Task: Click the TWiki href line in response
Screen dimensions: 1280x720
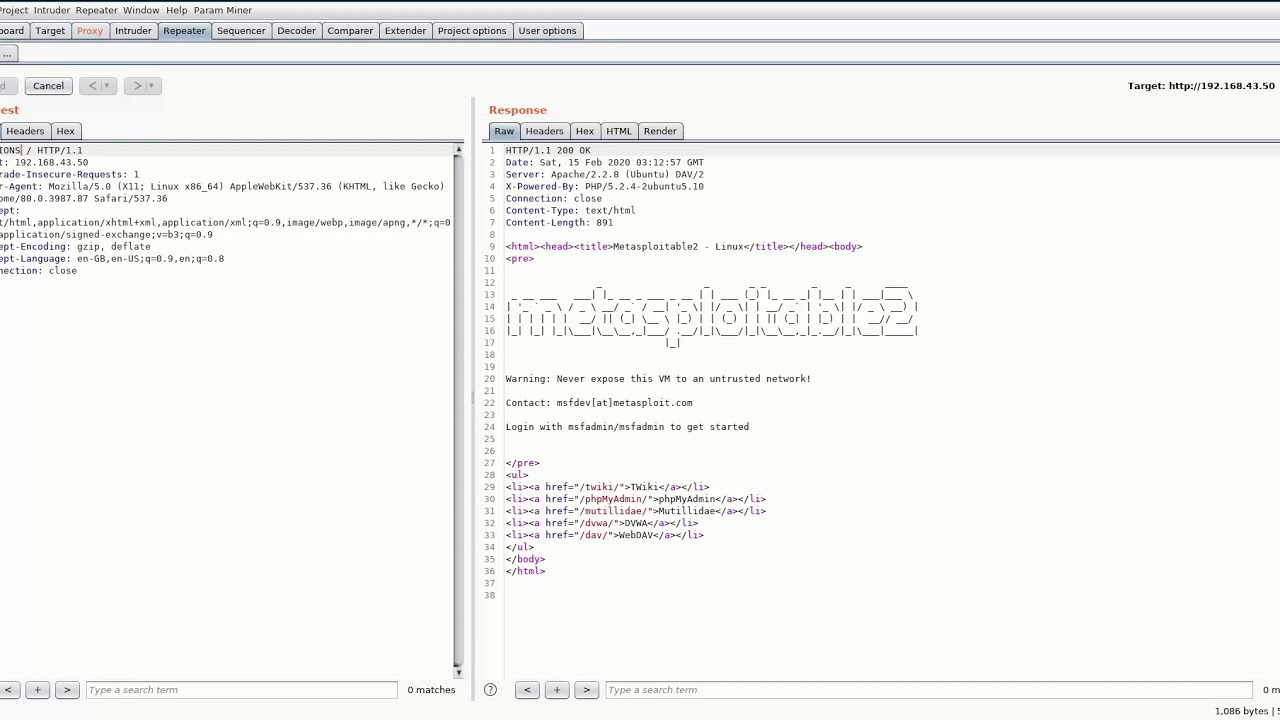Action: pos(607,487)
